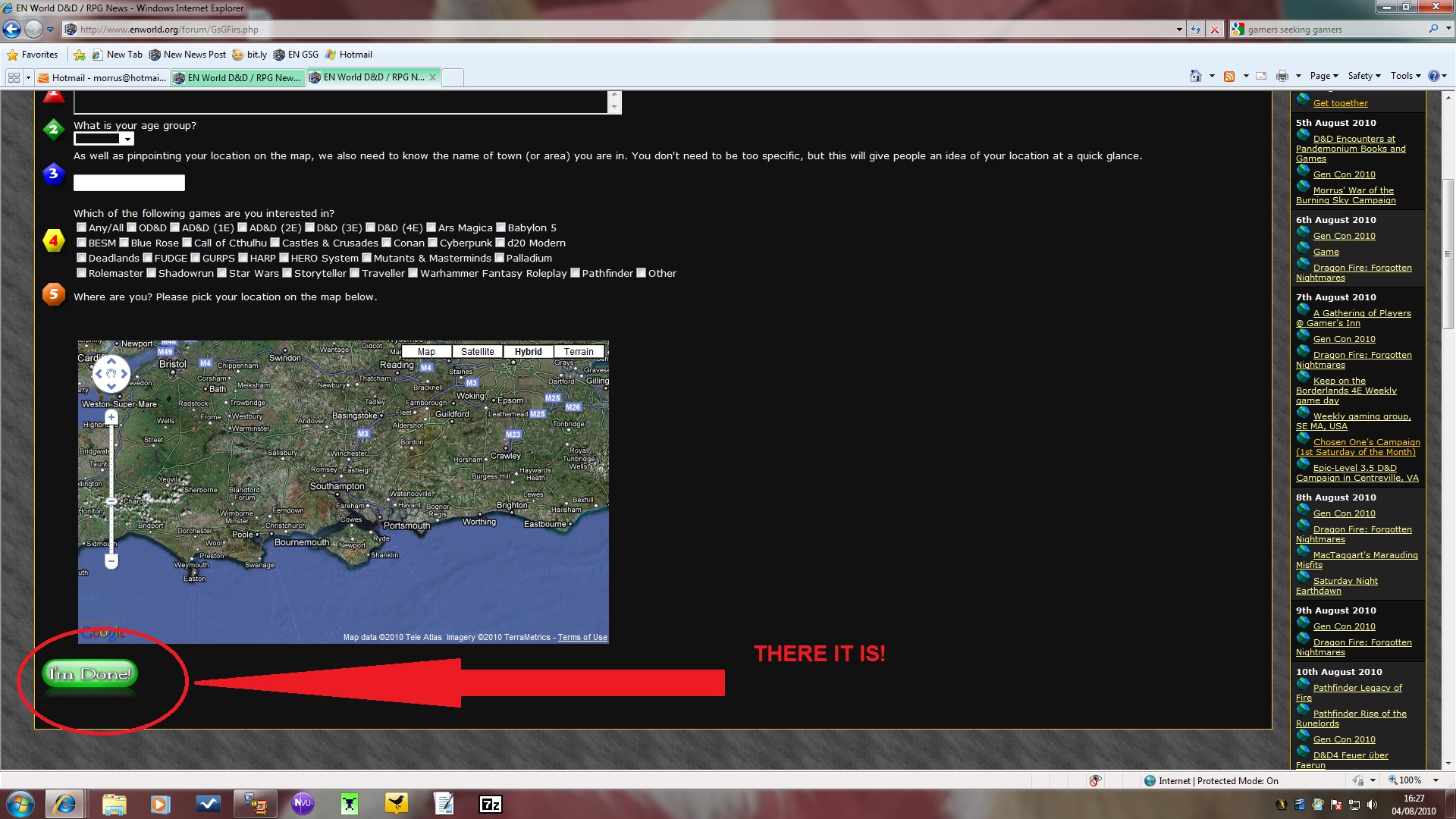This screenshot has width=1456, height=819.
Task: Open Windows Start orb
Action: click(x=20, y=803)
